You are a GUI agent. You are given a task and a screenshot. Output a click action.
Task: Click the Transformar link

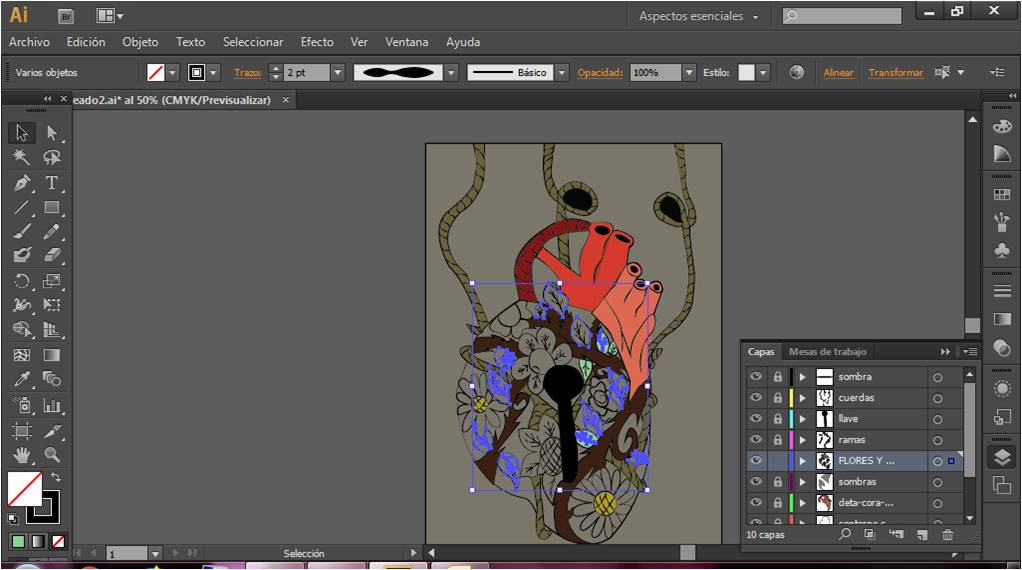[895, 73]
